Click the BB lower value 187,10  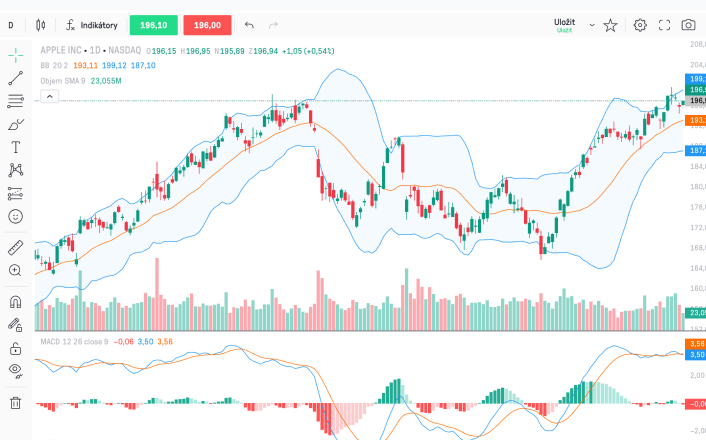coord(143,66)
